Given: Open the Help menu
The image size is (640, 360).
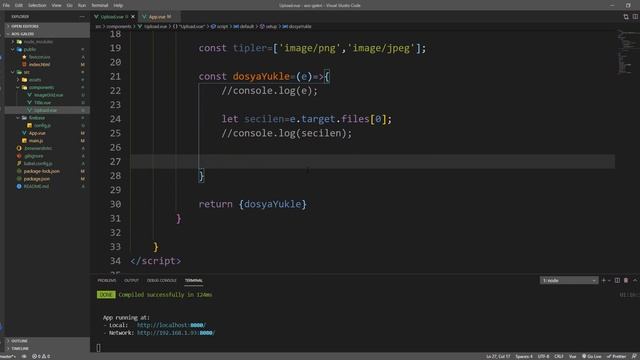Looking at the screenshot, I should (x=118, y=5).
